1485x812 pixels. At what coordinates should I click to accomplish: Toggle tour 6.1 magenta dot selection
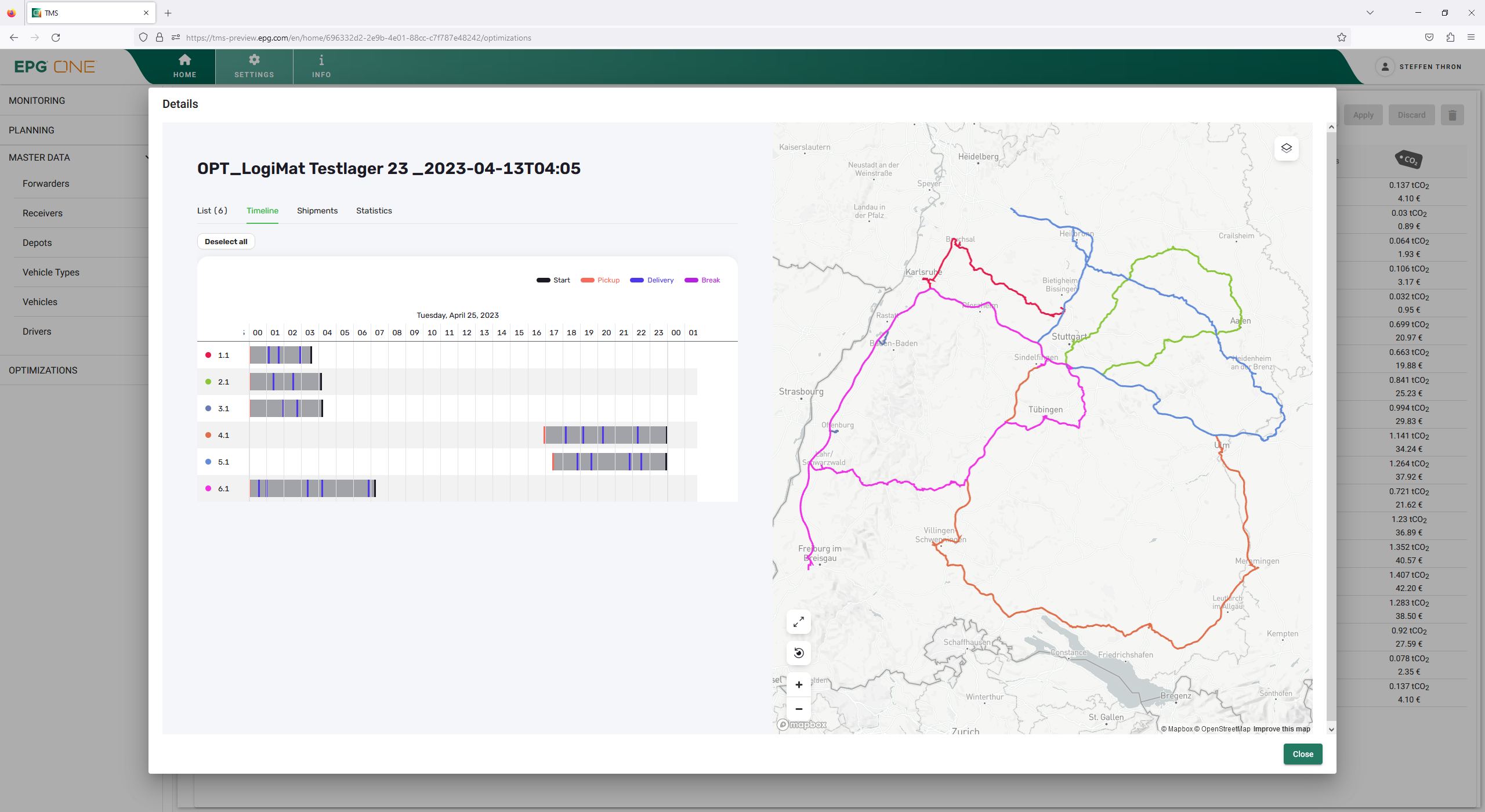click(208, 488)
